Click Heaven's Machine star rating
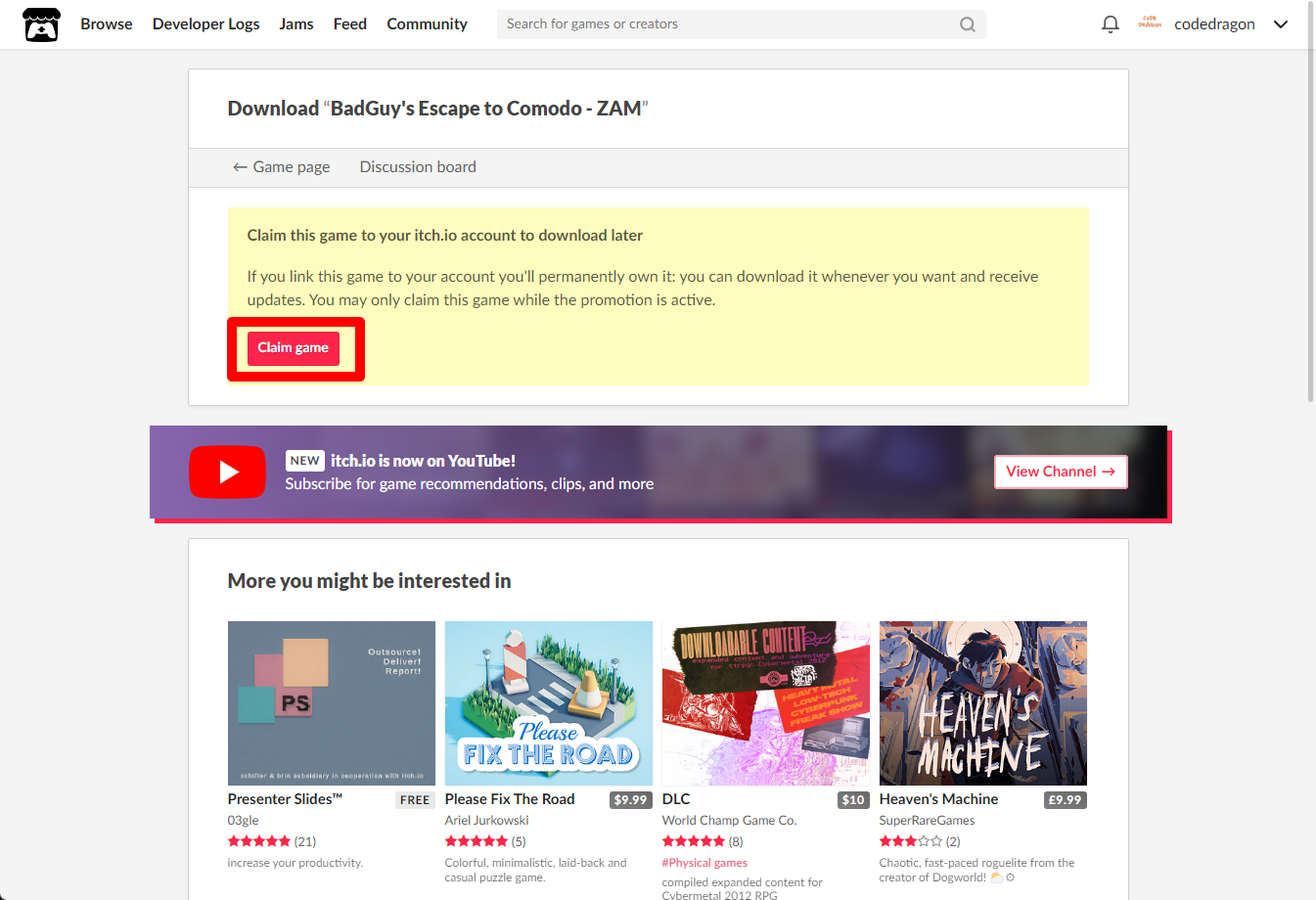 point(911,841)
